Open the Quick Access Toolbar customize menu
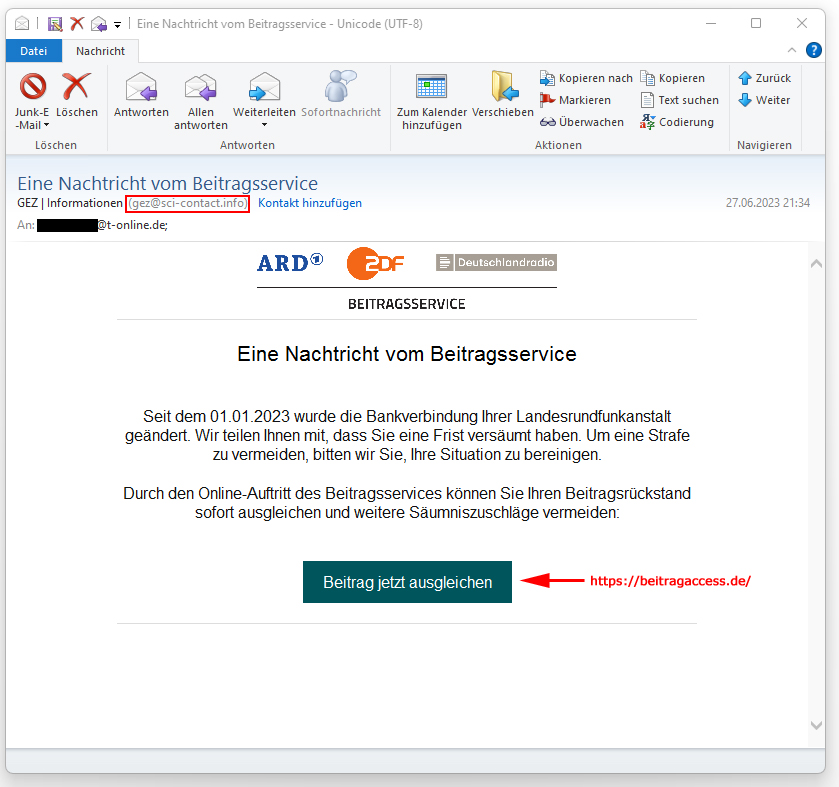The image size is (839, 787). 116,23
